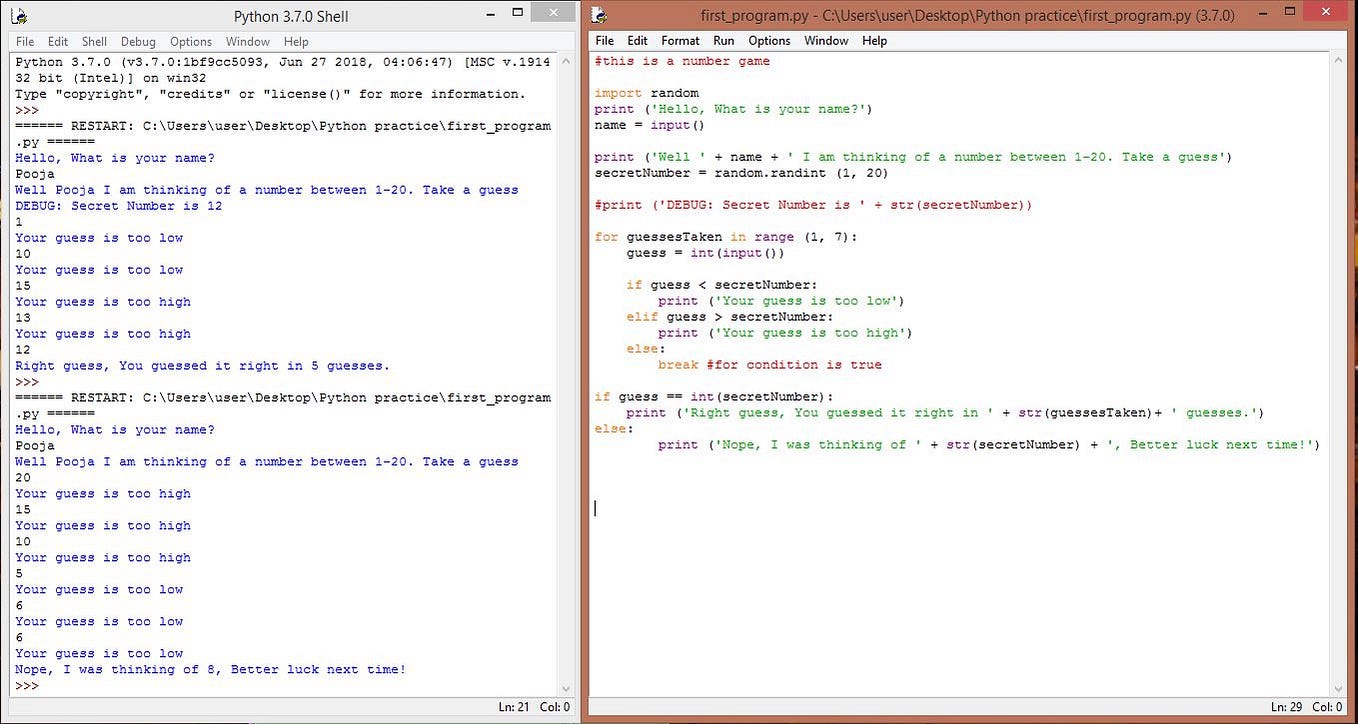The image size is (1358, 724).
Task: Open the Window menu in the editor
Action: click(x=826, y=41)
